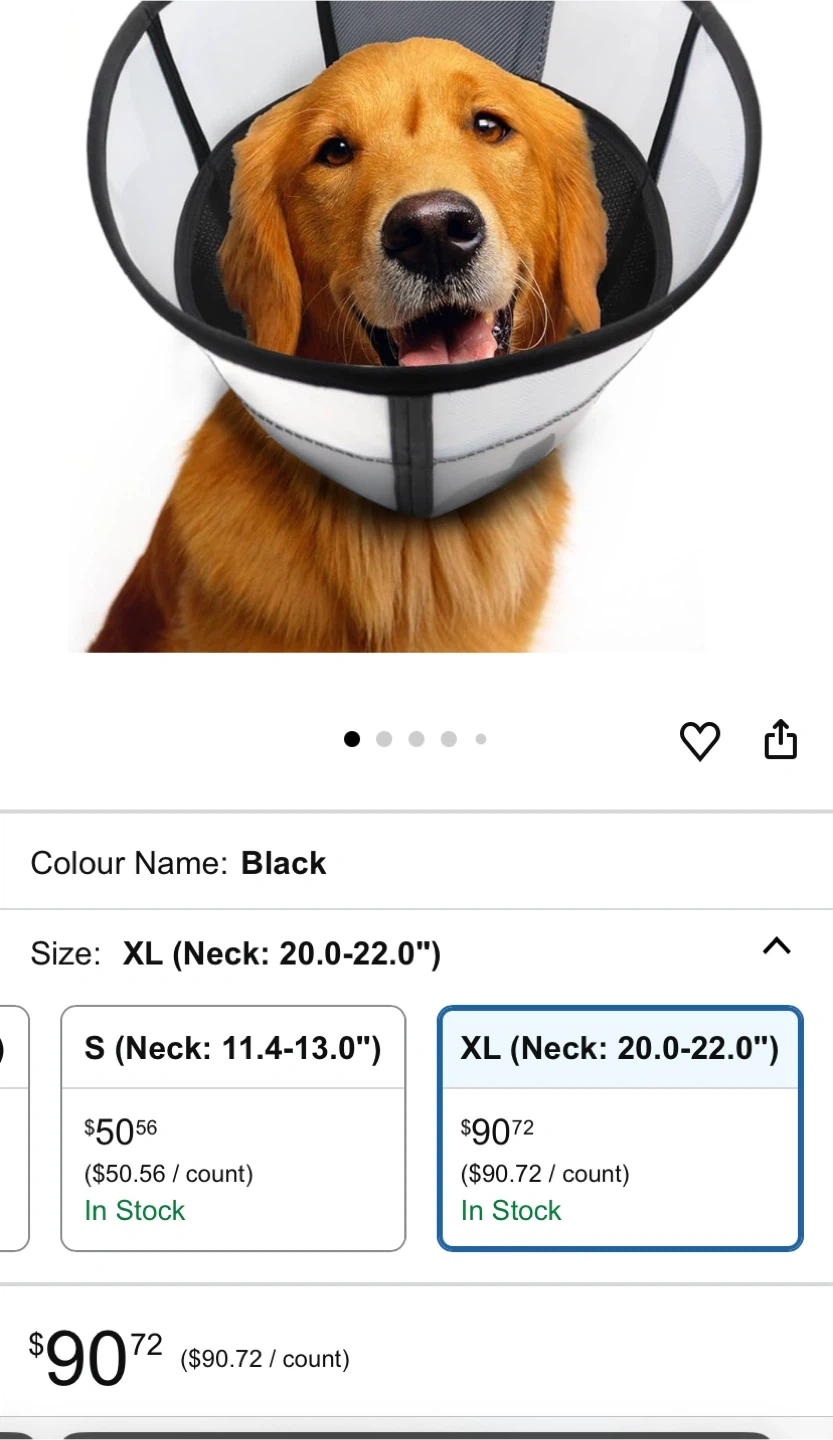Screen dimensions: 833x1440
Task: Select the S (Neck: 11.4-13.0") size option
Action: tap(233, 1128)
